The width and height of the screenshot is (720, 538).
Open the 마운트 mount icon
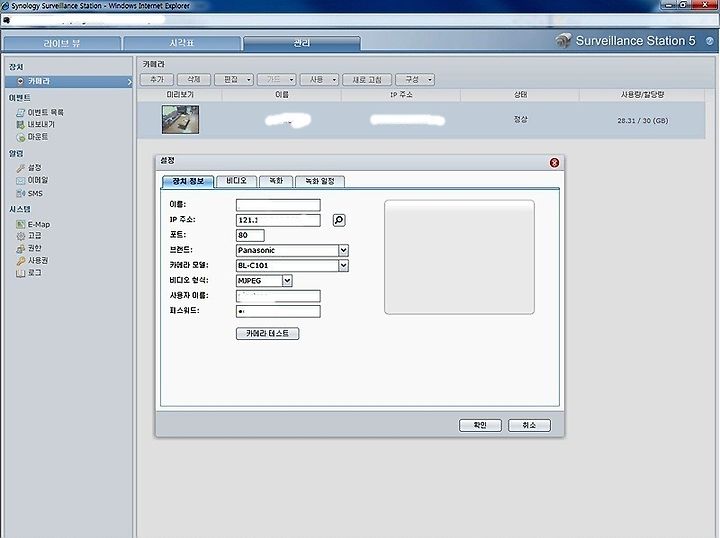(x=20, y=137)
